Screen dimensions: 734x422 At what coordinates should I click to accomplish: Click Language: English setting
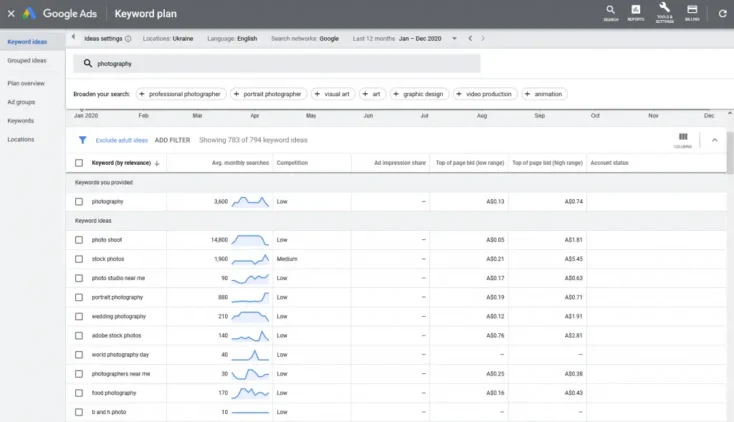(232, 38)
